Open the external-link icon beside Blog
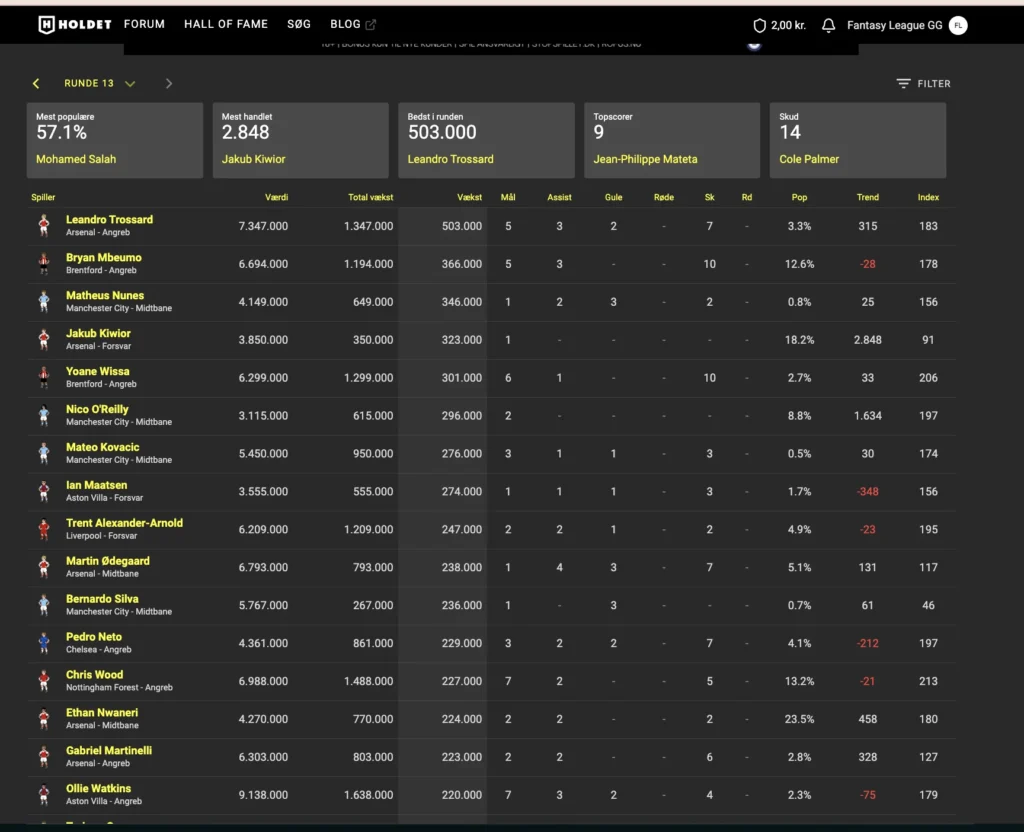Screen dimensions: 1024x832 coord(370,25)
